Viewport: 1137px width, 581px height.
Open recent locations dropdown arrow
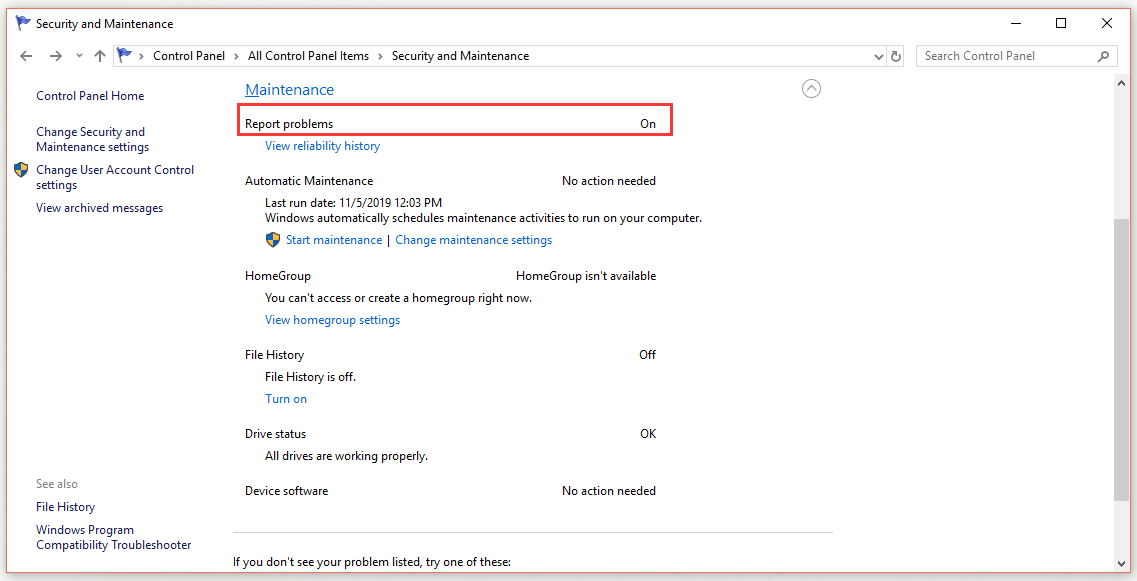pos(79,56)
